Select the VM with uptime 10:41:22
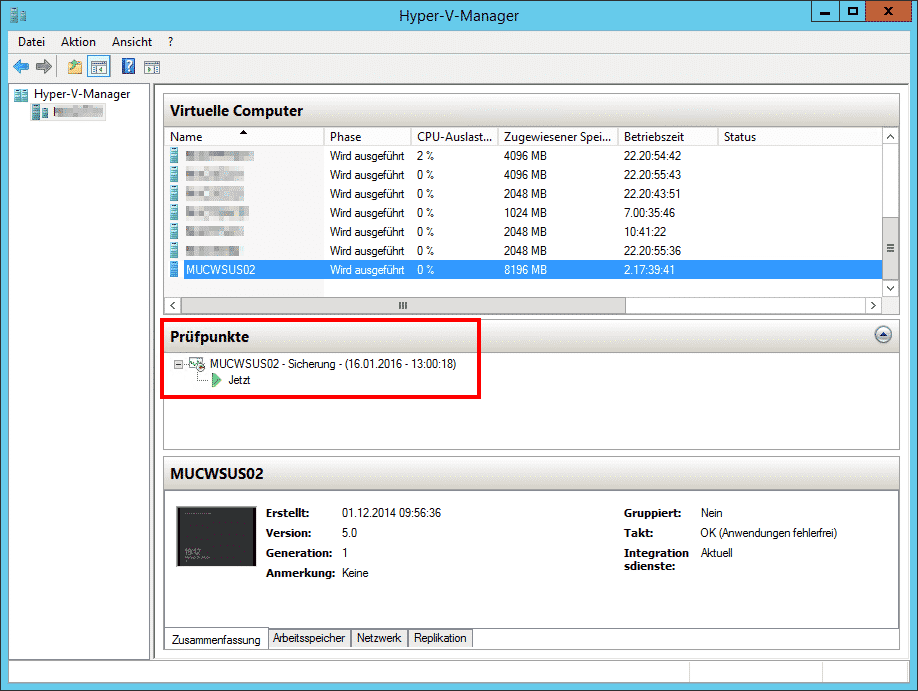Screen dimensions: 918x691 tap(525, 231)
